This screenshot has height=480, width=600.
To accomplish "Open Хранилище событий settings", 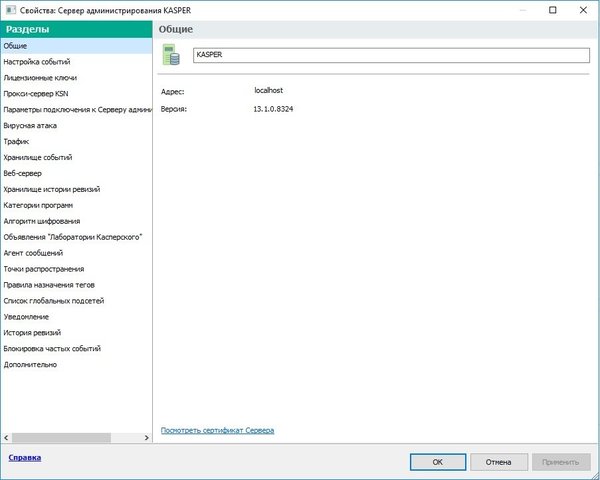I will [x=37, y=157].
